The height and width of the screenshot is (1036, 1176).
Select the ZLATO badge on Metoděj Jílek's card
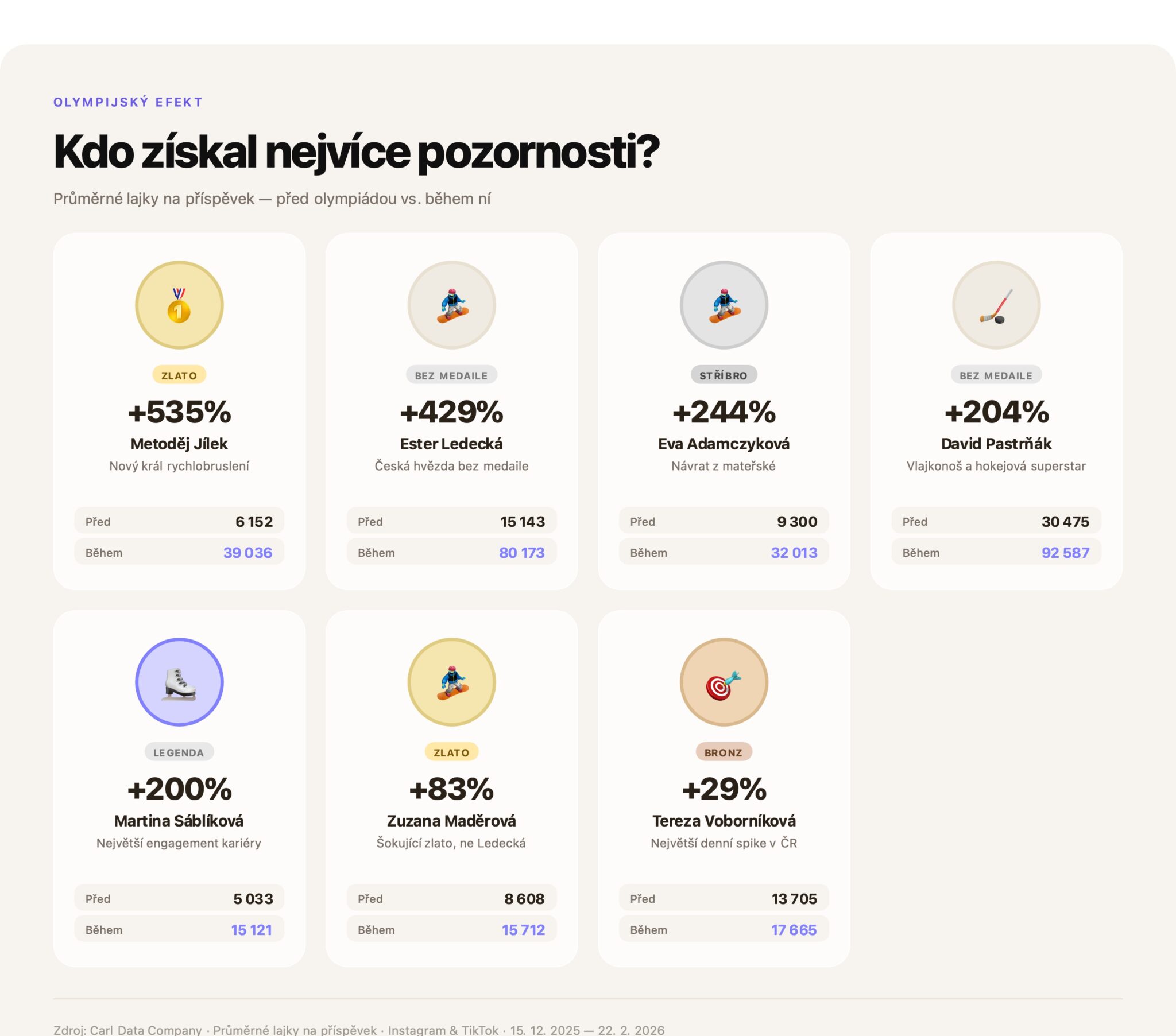[179, 375]
